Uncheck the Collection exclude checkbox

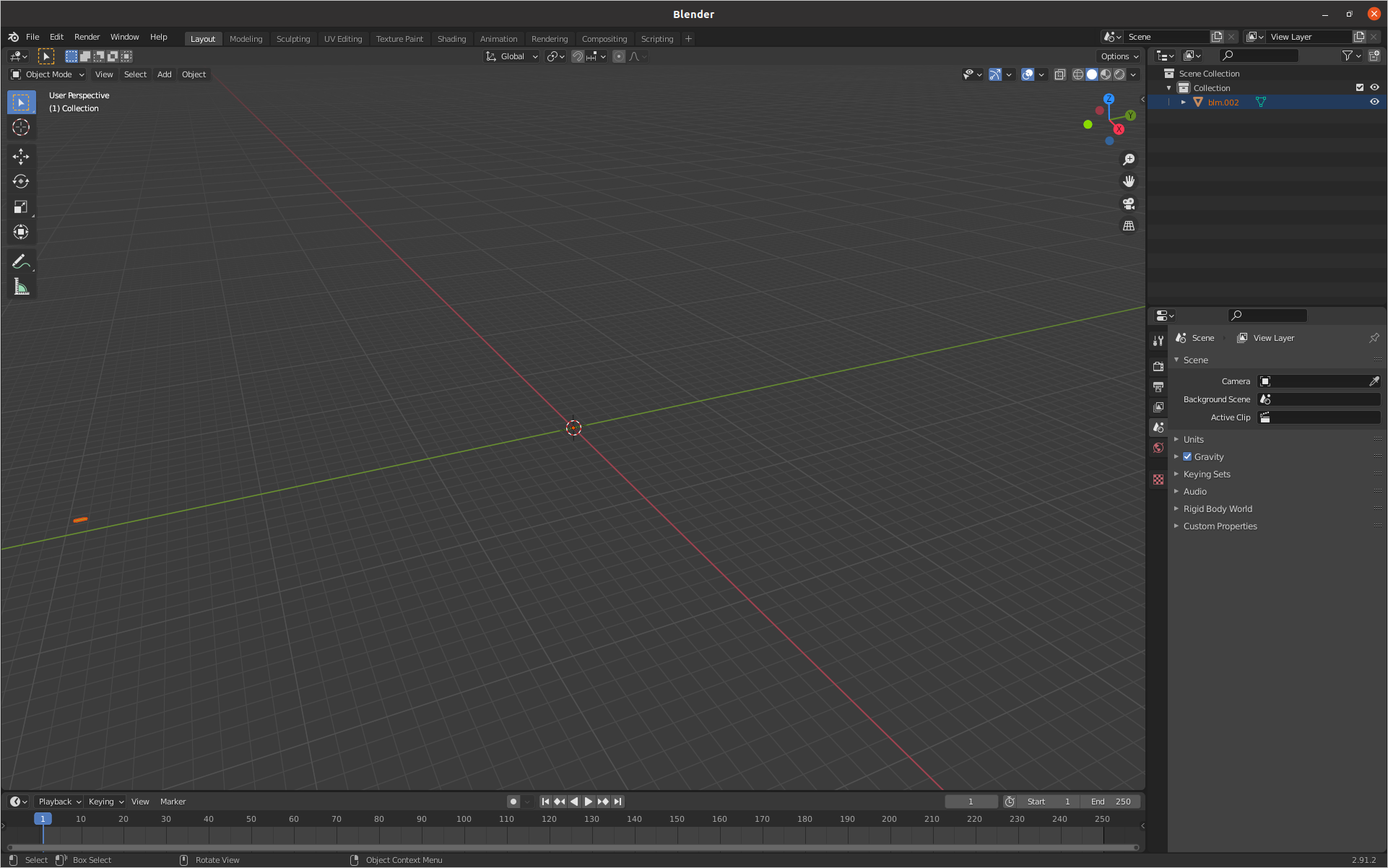pyautogui.click(x=1358, y=87)
